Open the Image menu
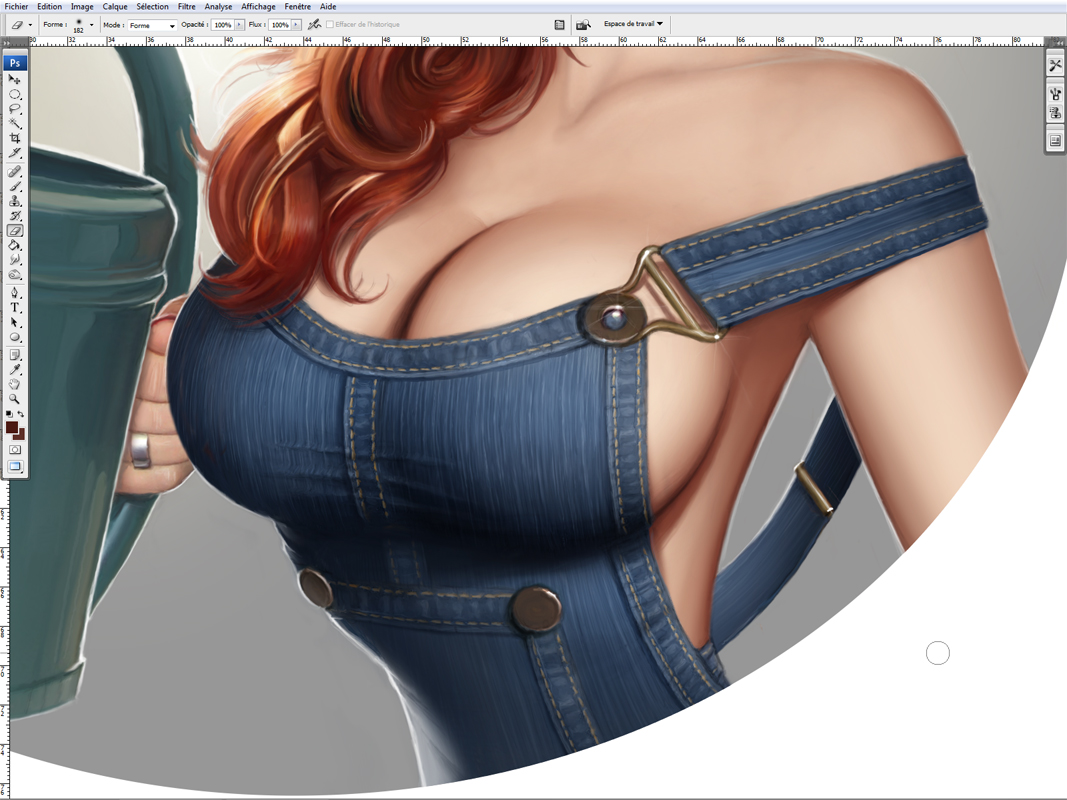Viewport: 1067px width, 800px height. [x=82, y=6]
